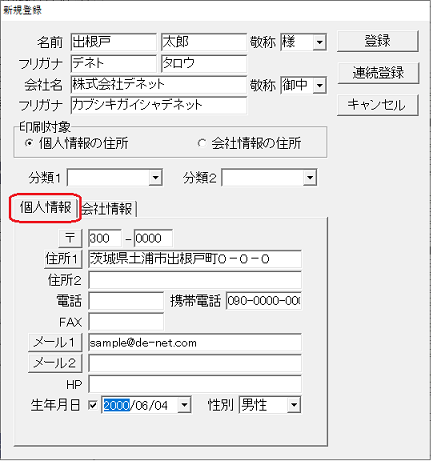Click the 住所1 button
Image resolution: width=433 pixels, height=461 pixels.
tap(63, 259)
